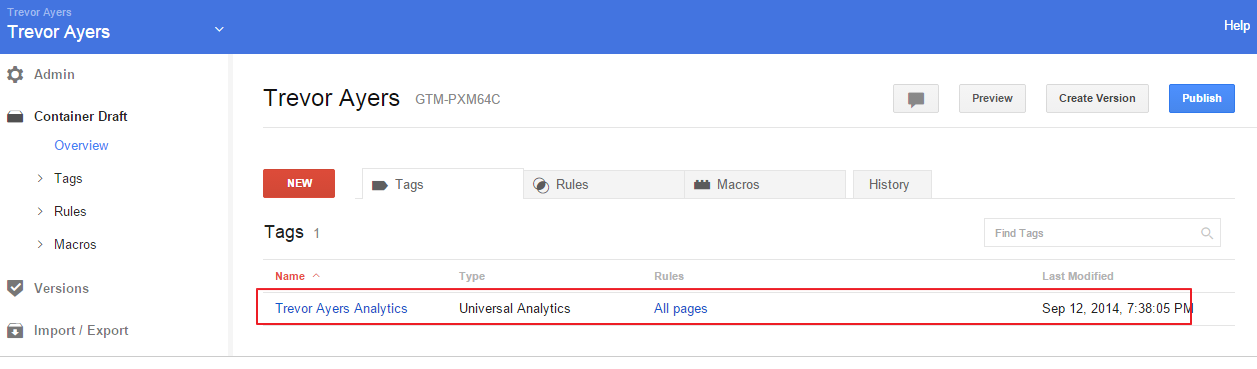The image size is (1257, 369).
Task: Click the Tags tab label icon
Action: click(379, 185)
